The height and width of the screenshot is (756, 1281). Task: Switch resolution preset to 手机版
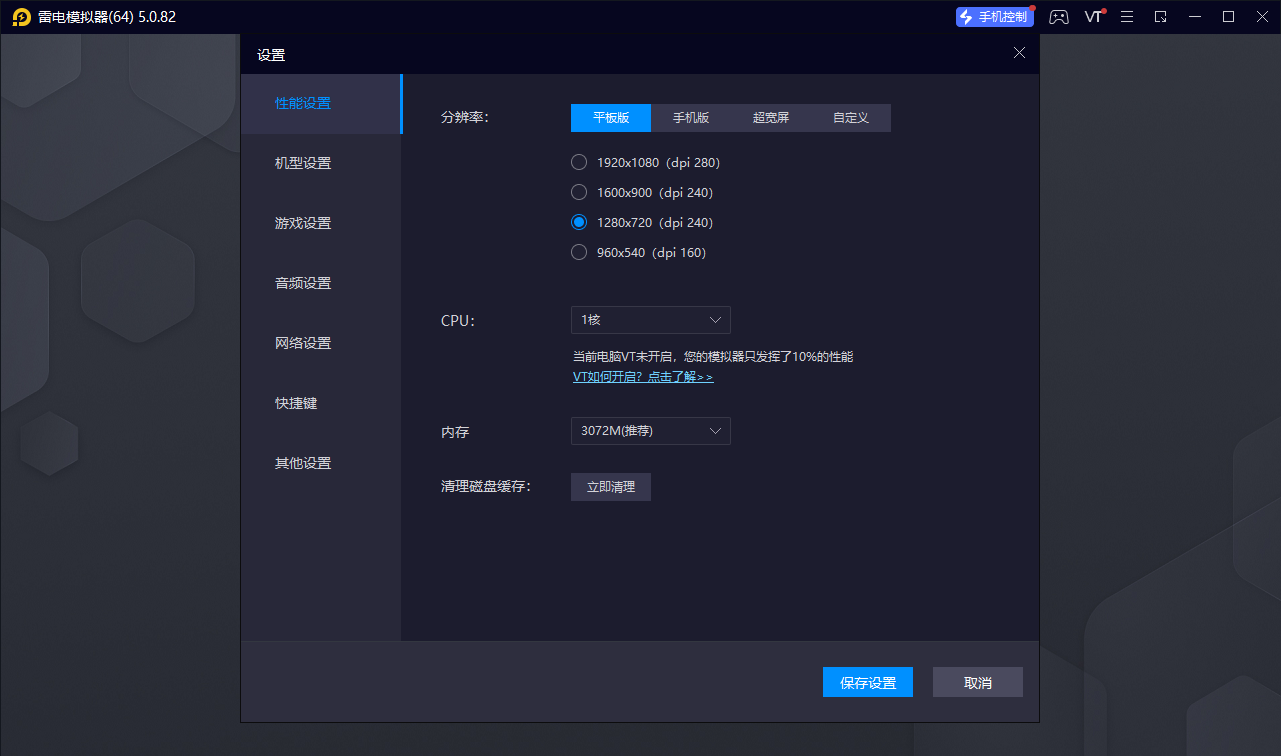click(691, 117)
